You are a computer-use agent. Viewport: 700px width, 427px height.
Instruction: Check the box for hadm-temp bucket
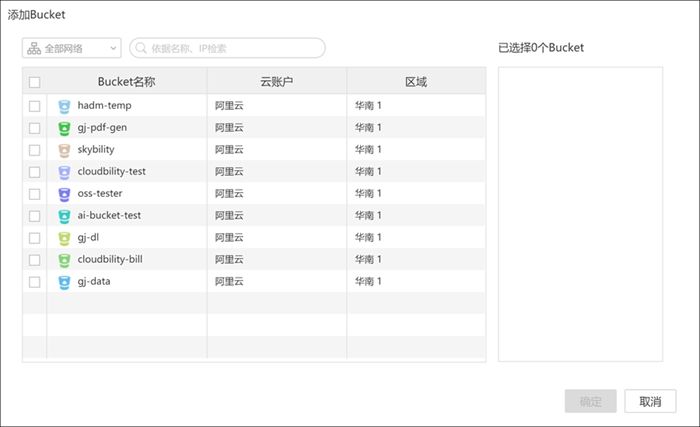tap(35, 106)
